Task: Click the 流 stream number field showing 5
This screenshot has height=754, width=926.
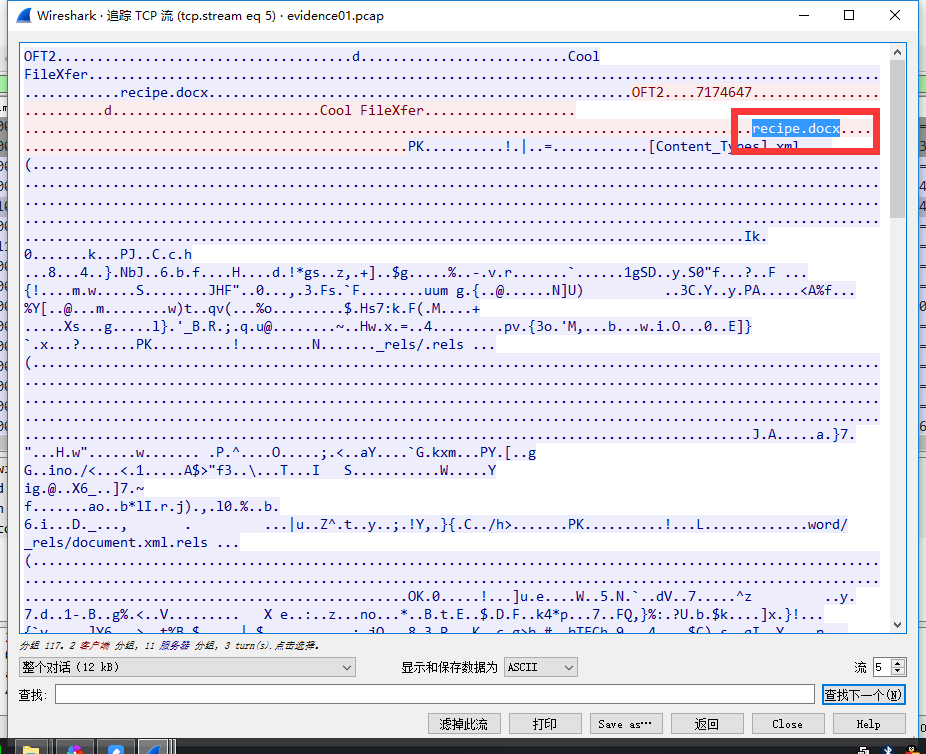Action: [882, 667]
